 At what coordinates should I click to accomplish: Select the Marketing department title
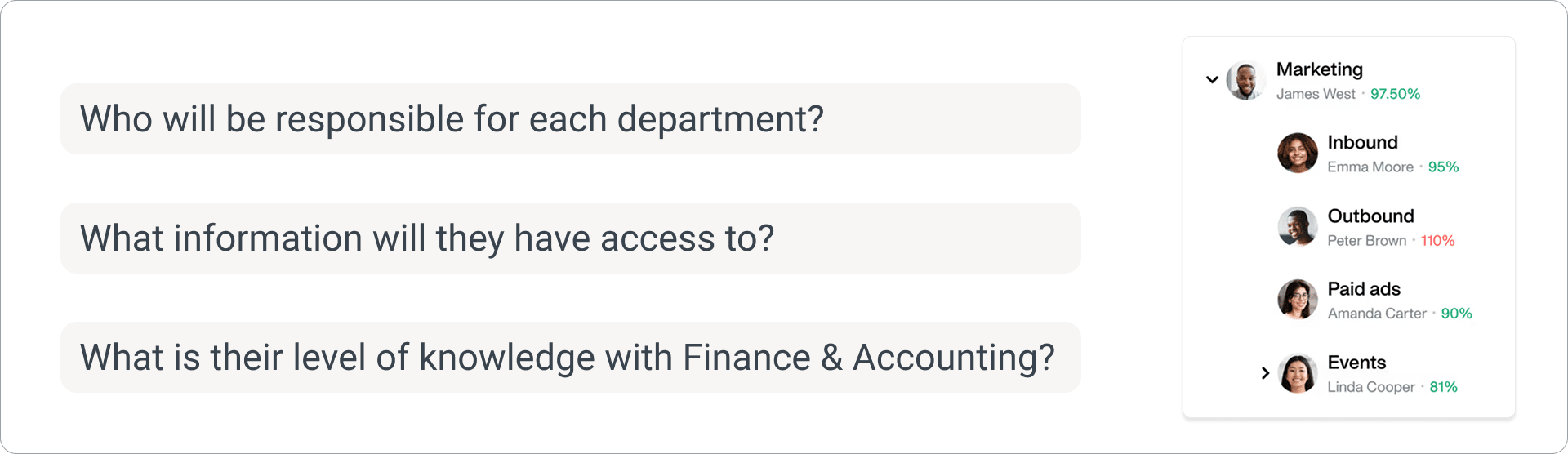coord(1319,69)
